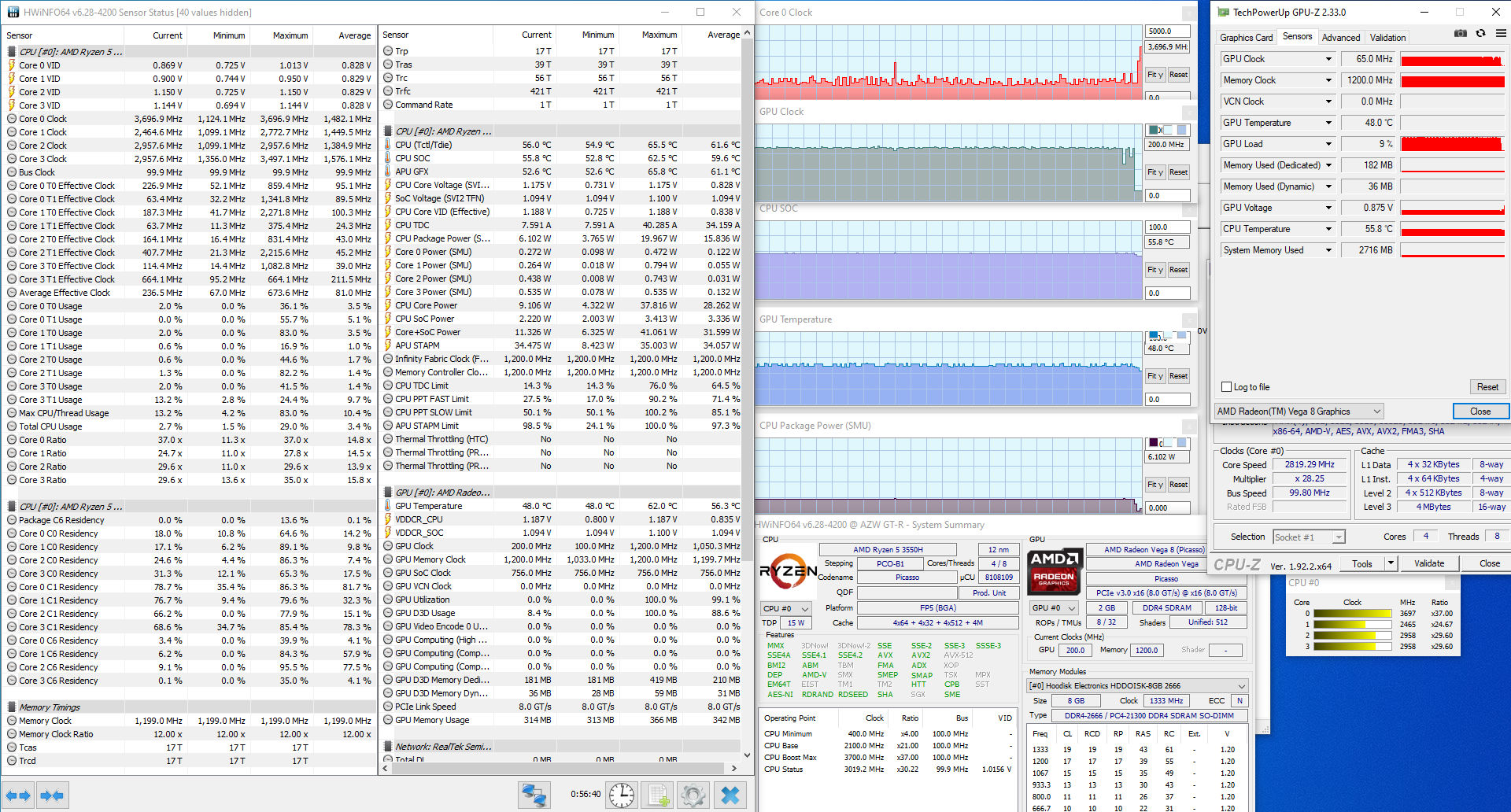Click the blue X close sensors icon
Viewport: 1511px width, 812px height.
point(730,795)
